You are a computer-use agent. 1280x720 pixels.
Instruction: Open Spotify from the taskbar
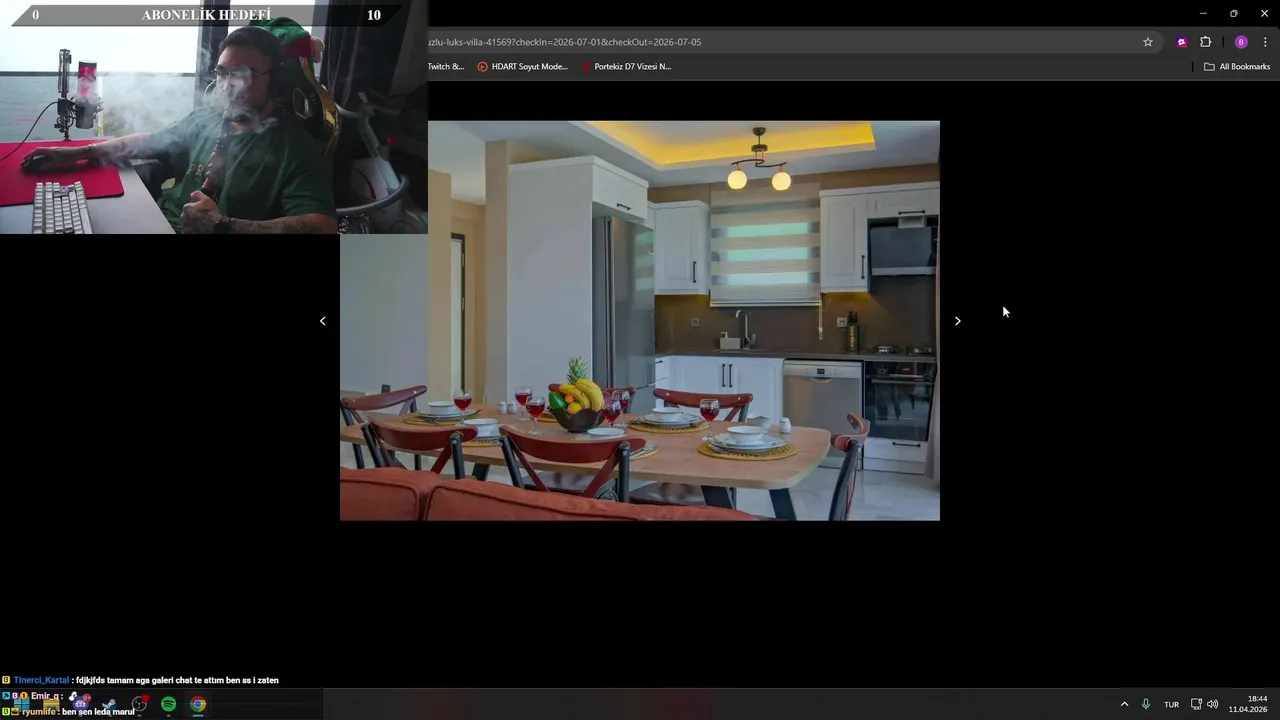[x=168, y=704]
